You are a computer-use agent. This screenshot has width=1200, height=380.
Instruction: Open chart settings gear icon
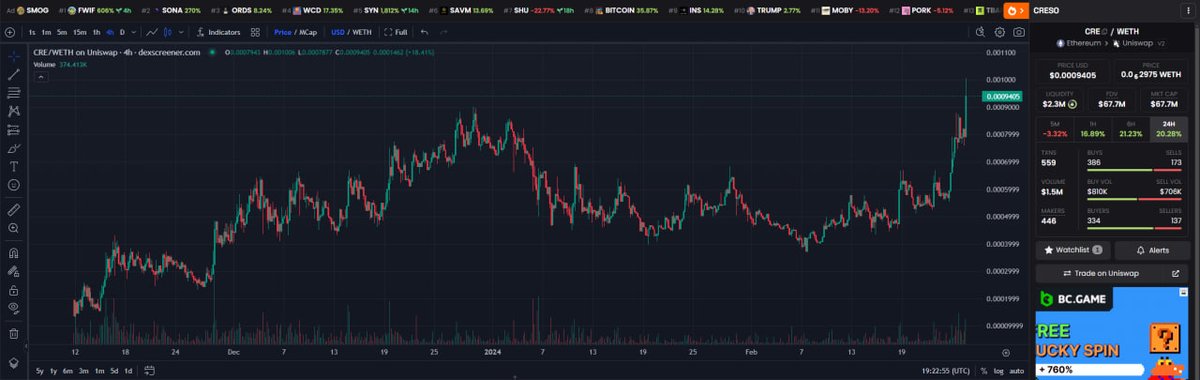tap(1001, 32)
